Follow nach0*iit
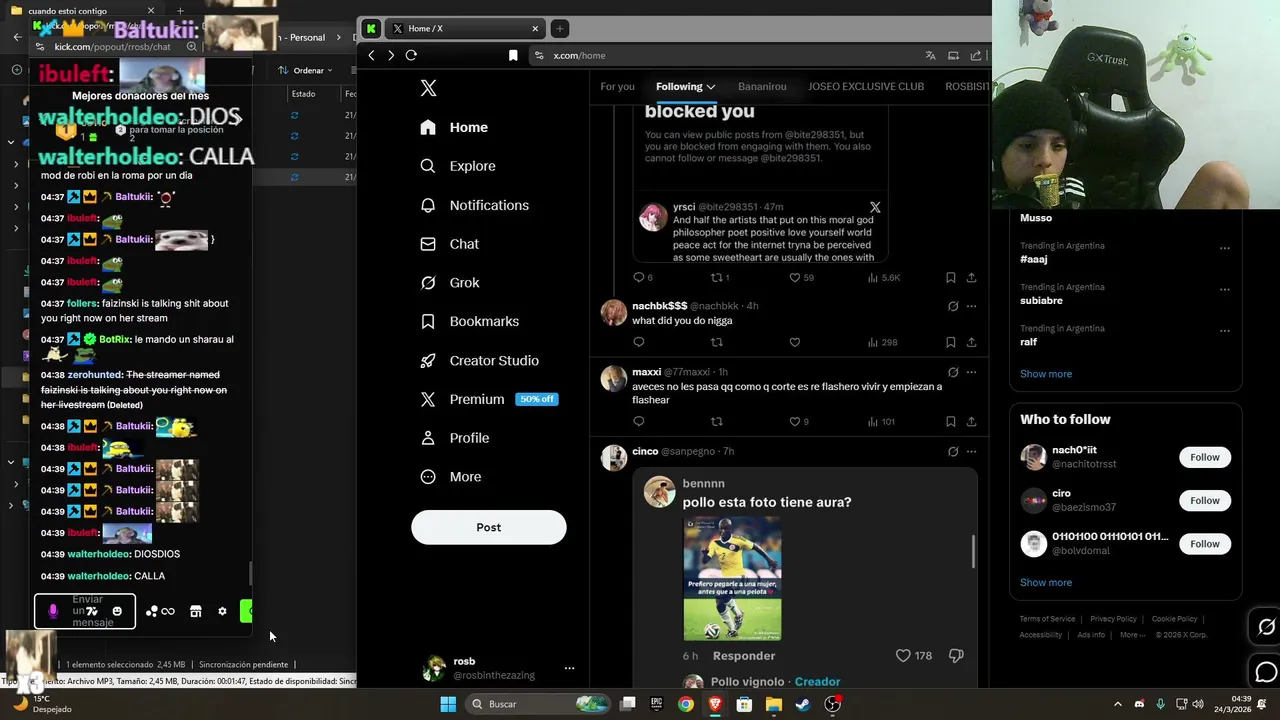This screenshot has width=1280, height=720. tap(1204, 457)
